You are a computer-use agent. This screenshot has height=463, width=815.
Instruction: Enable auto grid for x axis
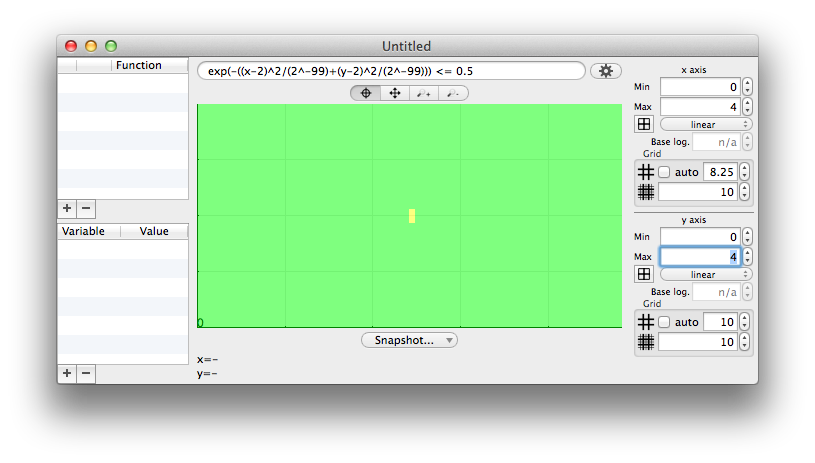664,172
